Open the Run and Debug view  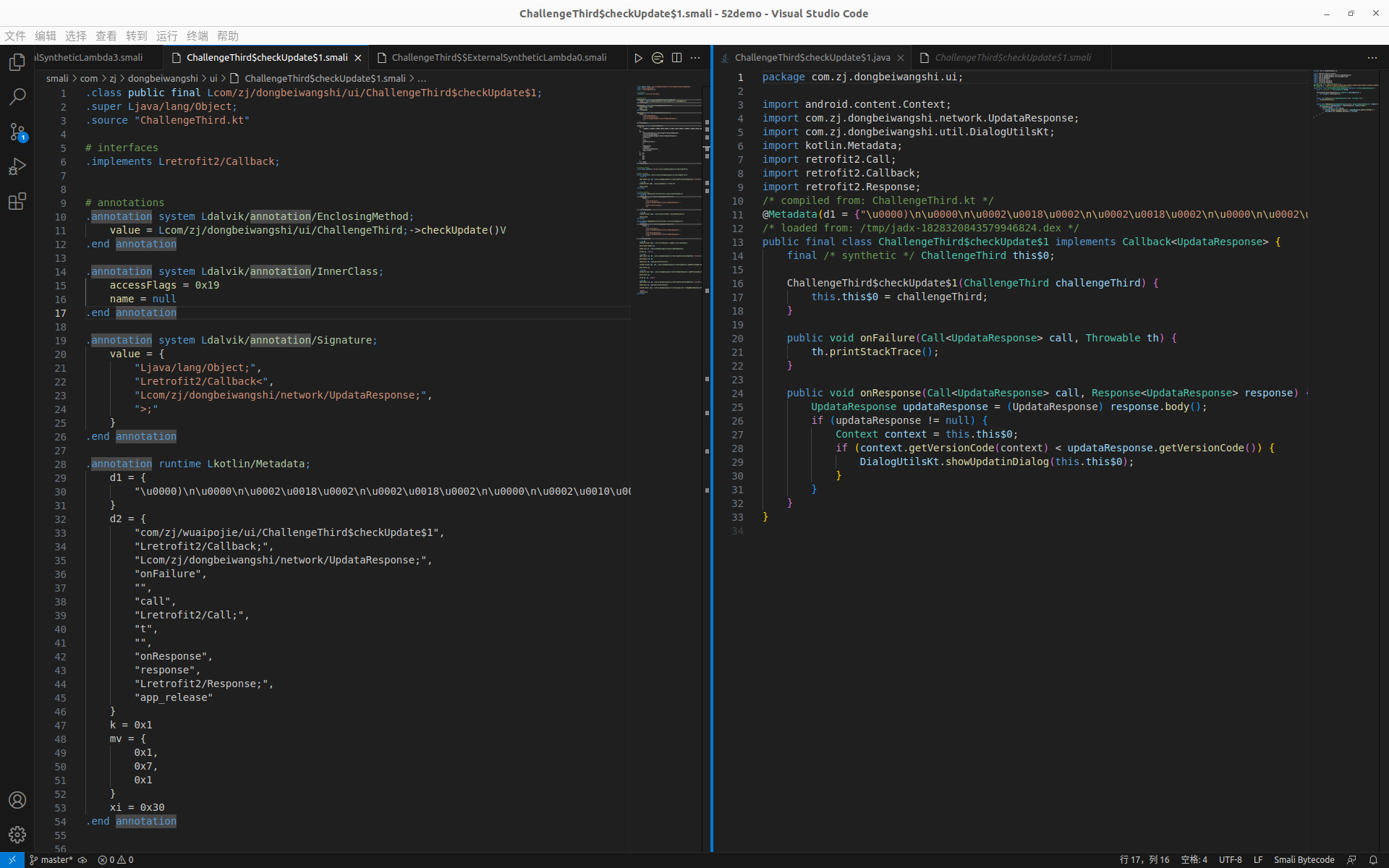(17, 166)
